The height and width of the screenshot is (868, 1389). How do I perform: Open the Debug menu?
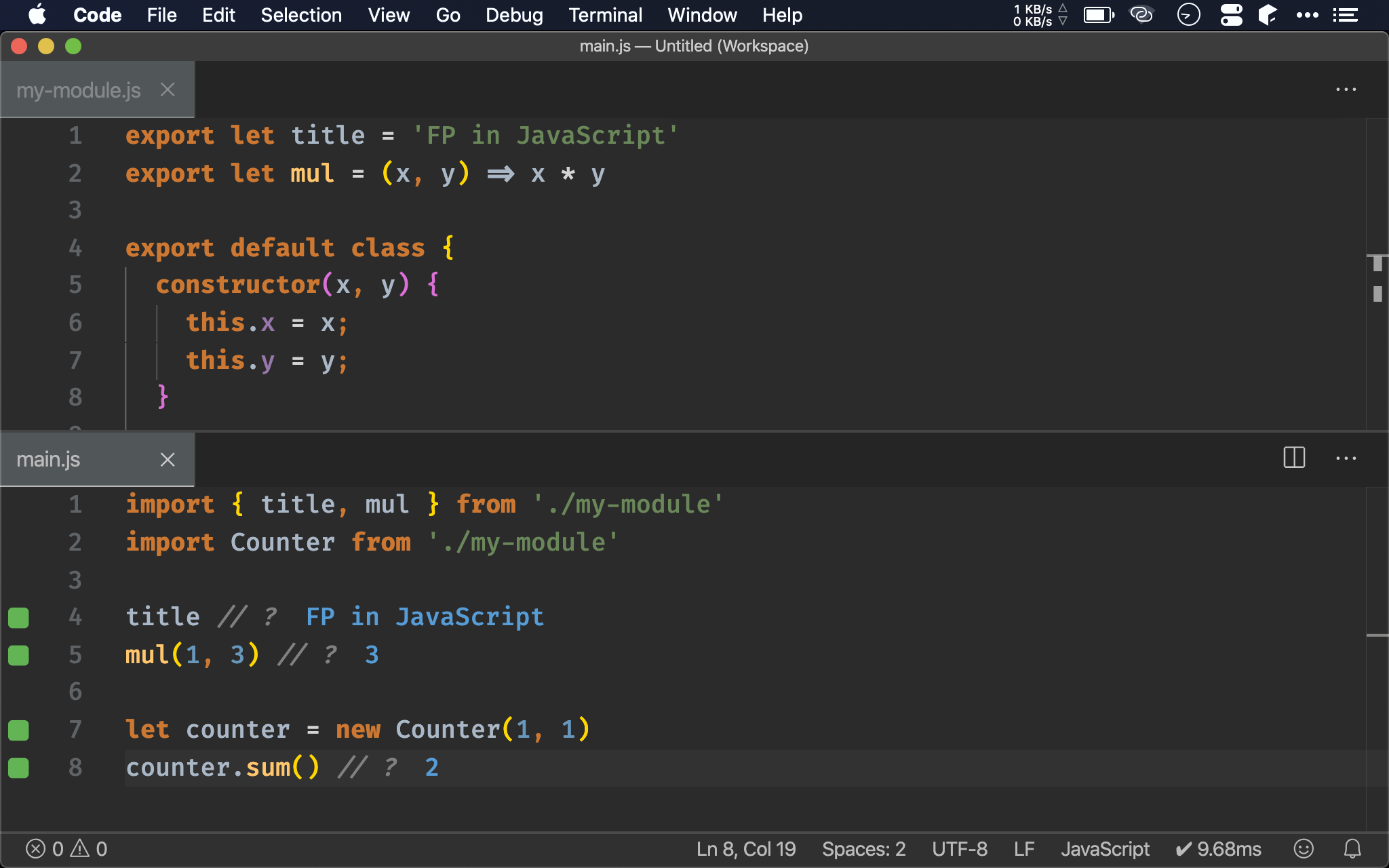pos(514,15)
